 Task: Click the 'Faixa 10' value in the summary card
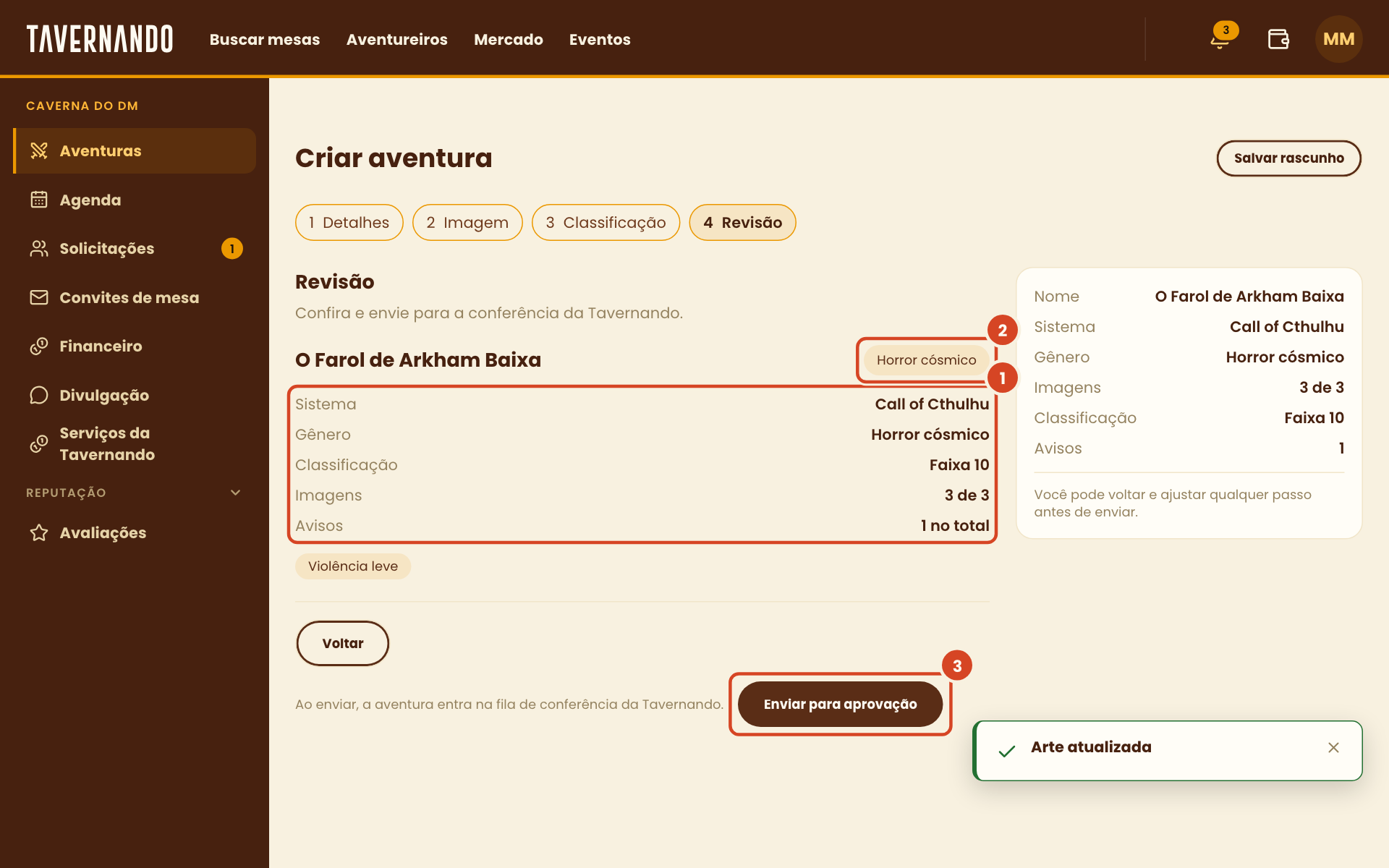coord(1314,417)
